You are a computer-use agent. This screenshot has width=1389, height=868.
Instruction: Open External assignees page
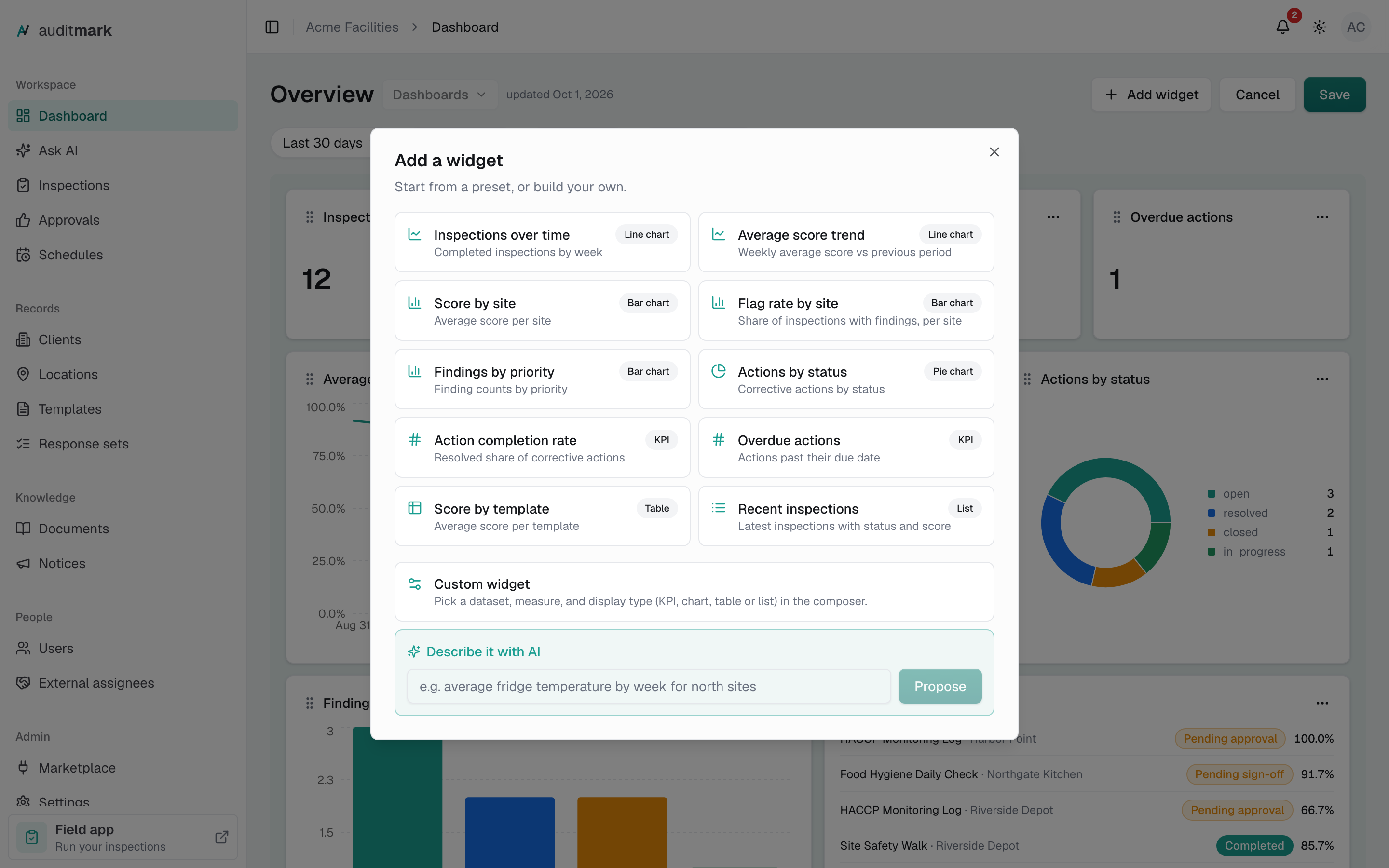pos(123,683)
